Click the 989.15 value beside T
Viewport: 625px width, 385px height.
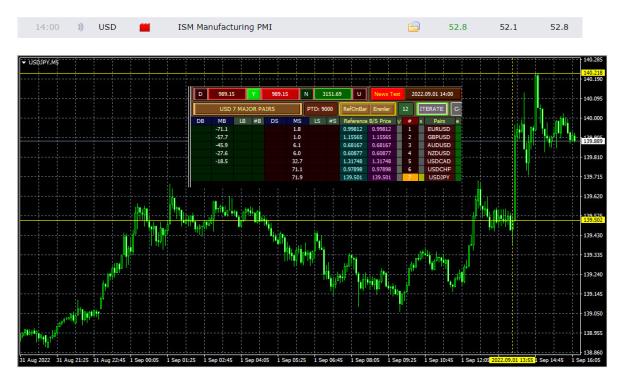(x=280, y=94)
